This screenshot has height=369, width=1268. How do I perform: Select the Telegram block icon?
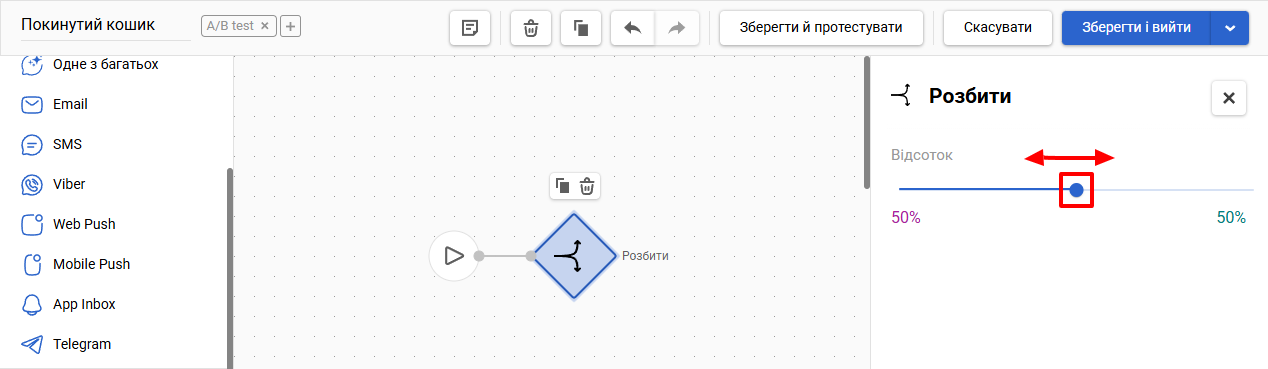(x=32, y=344)
